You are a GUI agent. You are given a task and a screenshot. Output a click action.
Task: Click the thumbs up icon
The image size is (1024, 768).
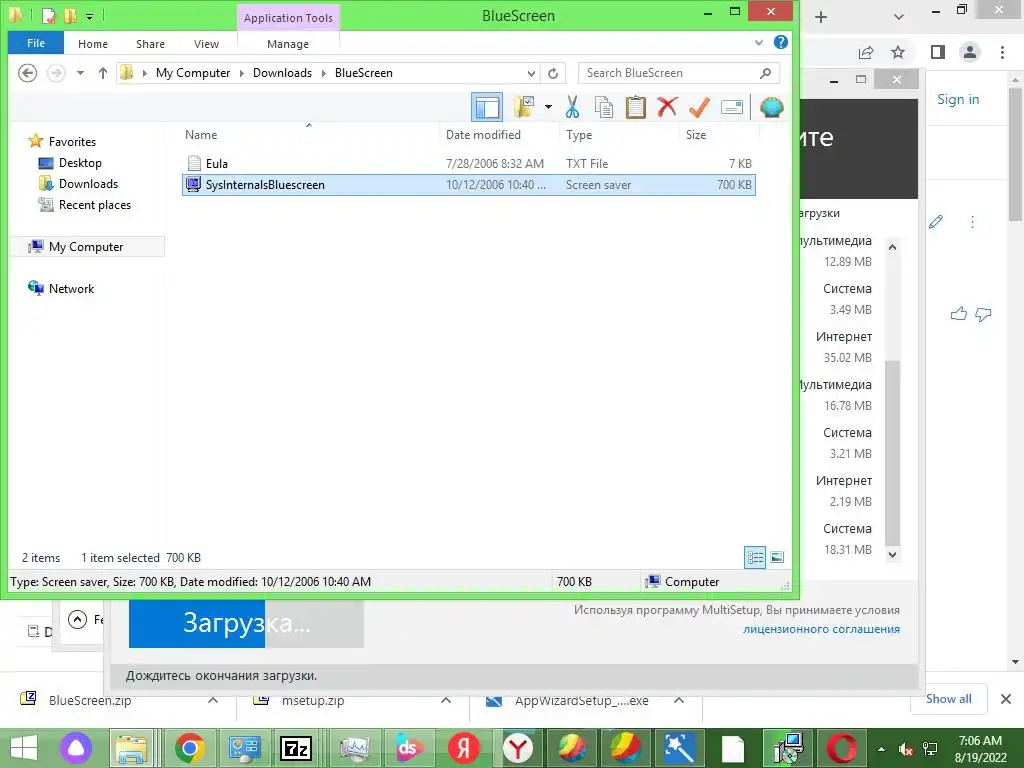coord(959,314)
